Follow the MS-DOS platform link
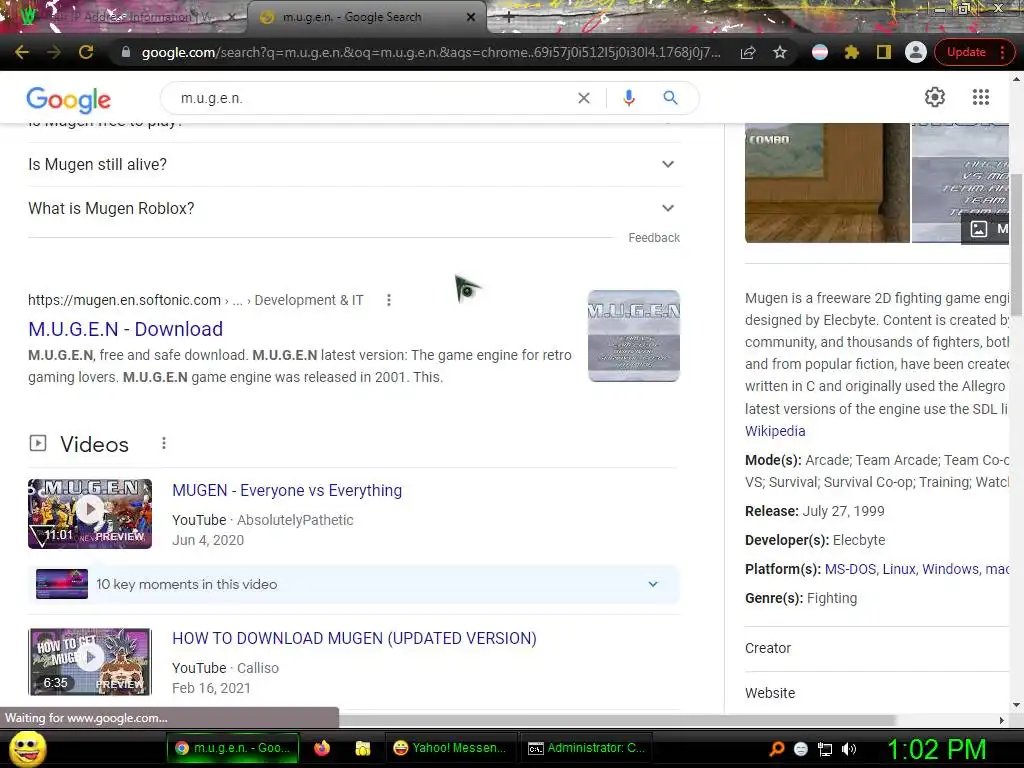This screenshot has width=1024, height=768. [850, 569]
